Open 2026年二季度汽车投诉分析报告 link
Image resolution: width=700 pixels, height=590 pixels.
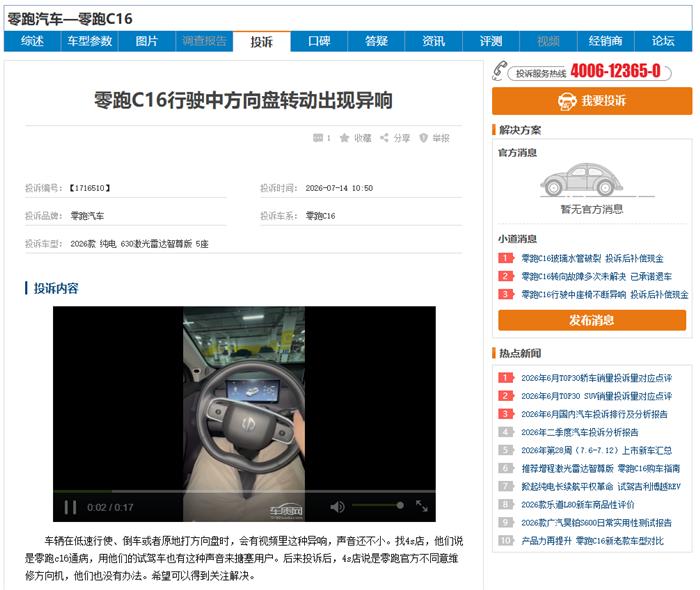(579, 432)
